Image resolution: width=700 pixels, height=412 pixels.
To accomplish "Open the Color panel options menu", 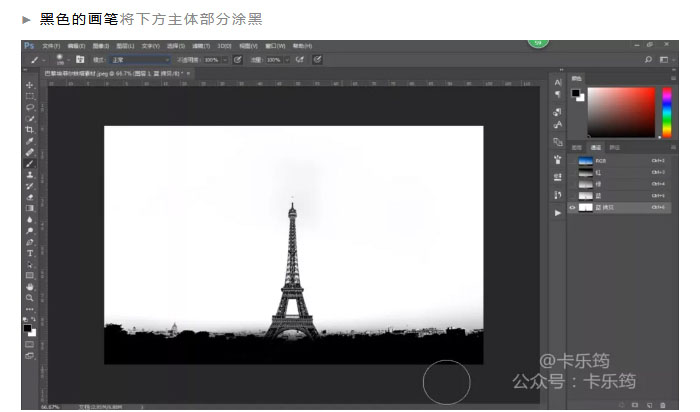I will (673, 78).
